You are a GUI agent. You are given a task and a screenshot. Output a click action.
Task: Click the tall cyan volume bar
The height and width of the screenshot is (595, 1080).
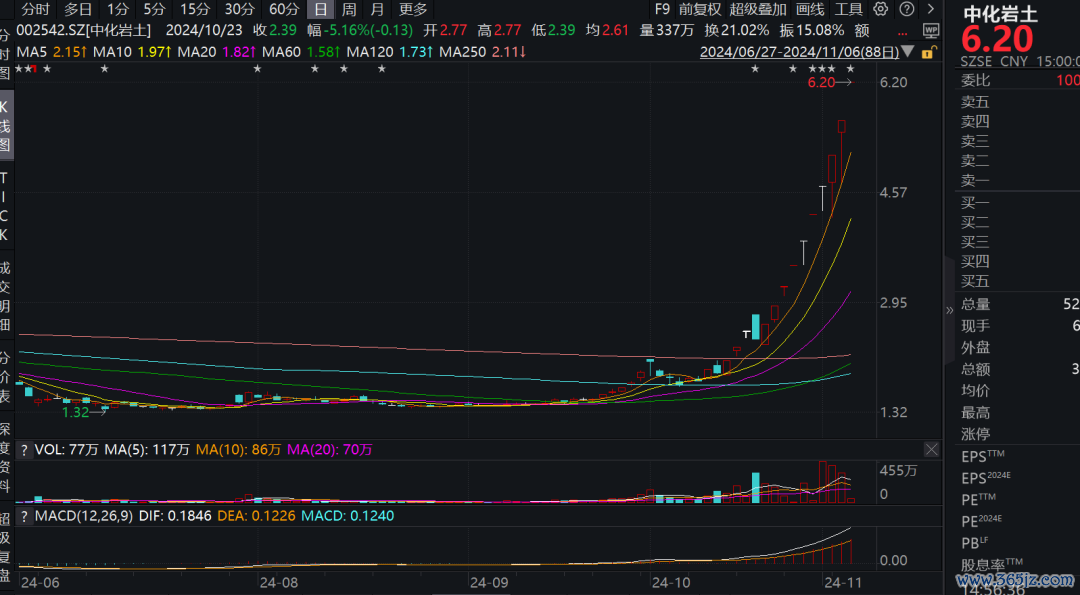pos(756,486)
